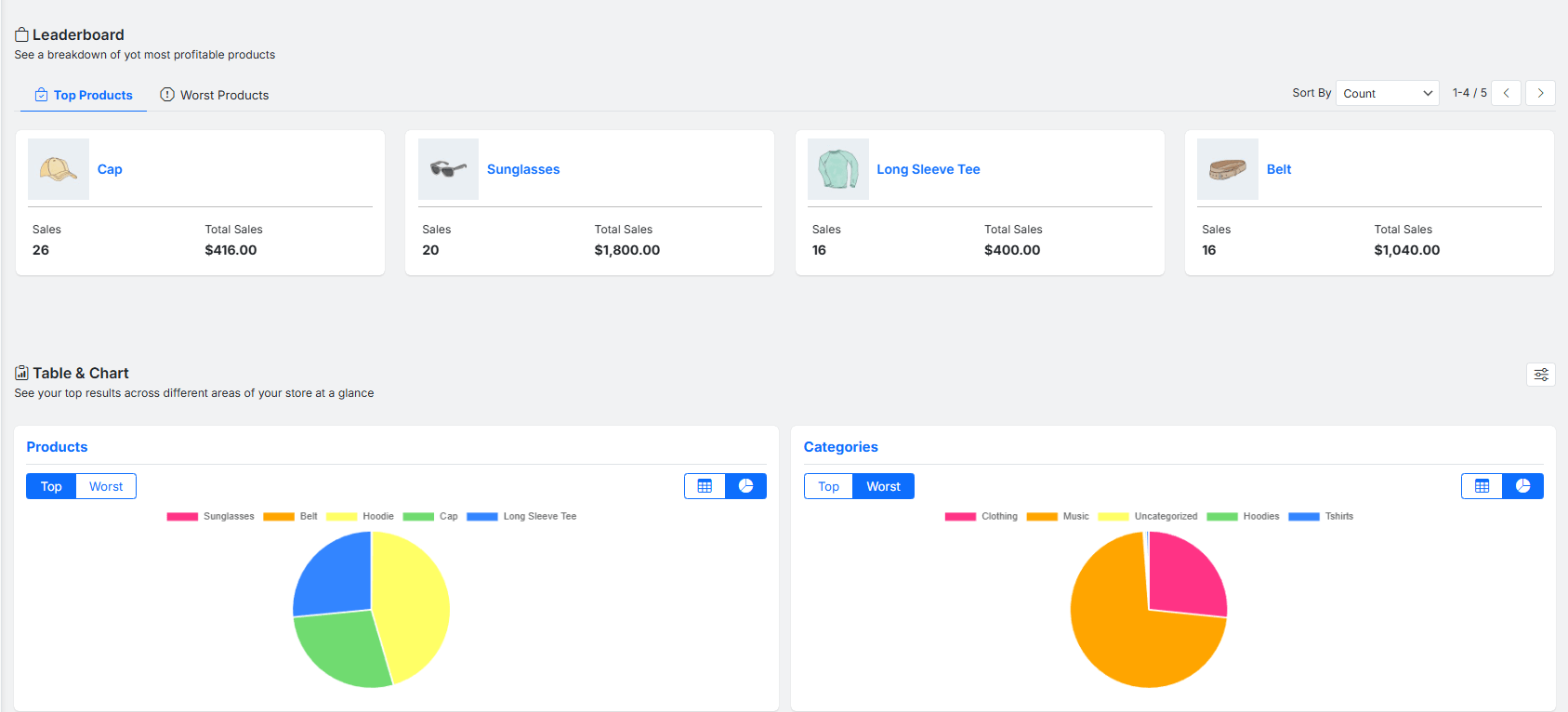
Task: Click the Sunglasses product thumbnail
Action: (x=448, y=169)
